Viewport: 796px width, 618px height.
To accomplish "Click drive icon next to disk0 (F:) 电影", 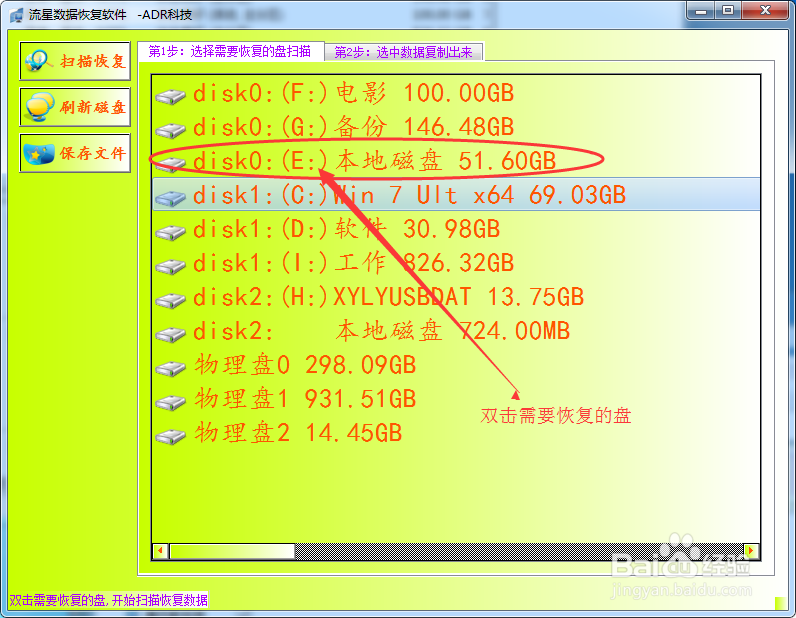I will (171, 96).
